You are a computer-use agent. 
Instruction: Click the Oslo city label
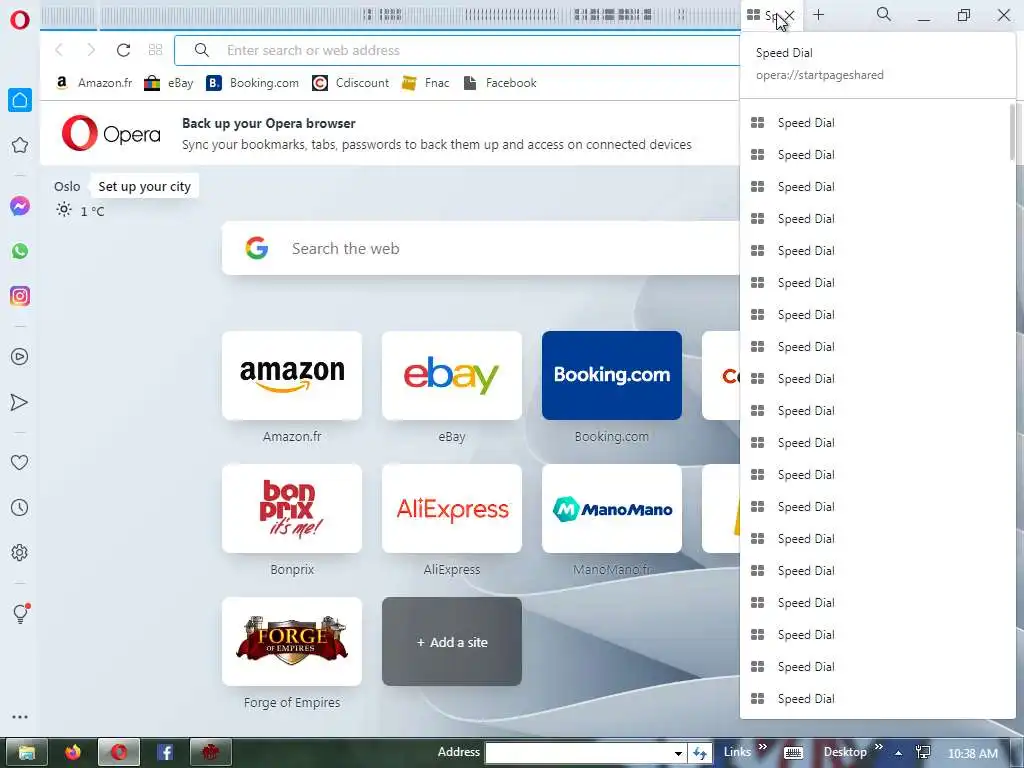(67, 186)
